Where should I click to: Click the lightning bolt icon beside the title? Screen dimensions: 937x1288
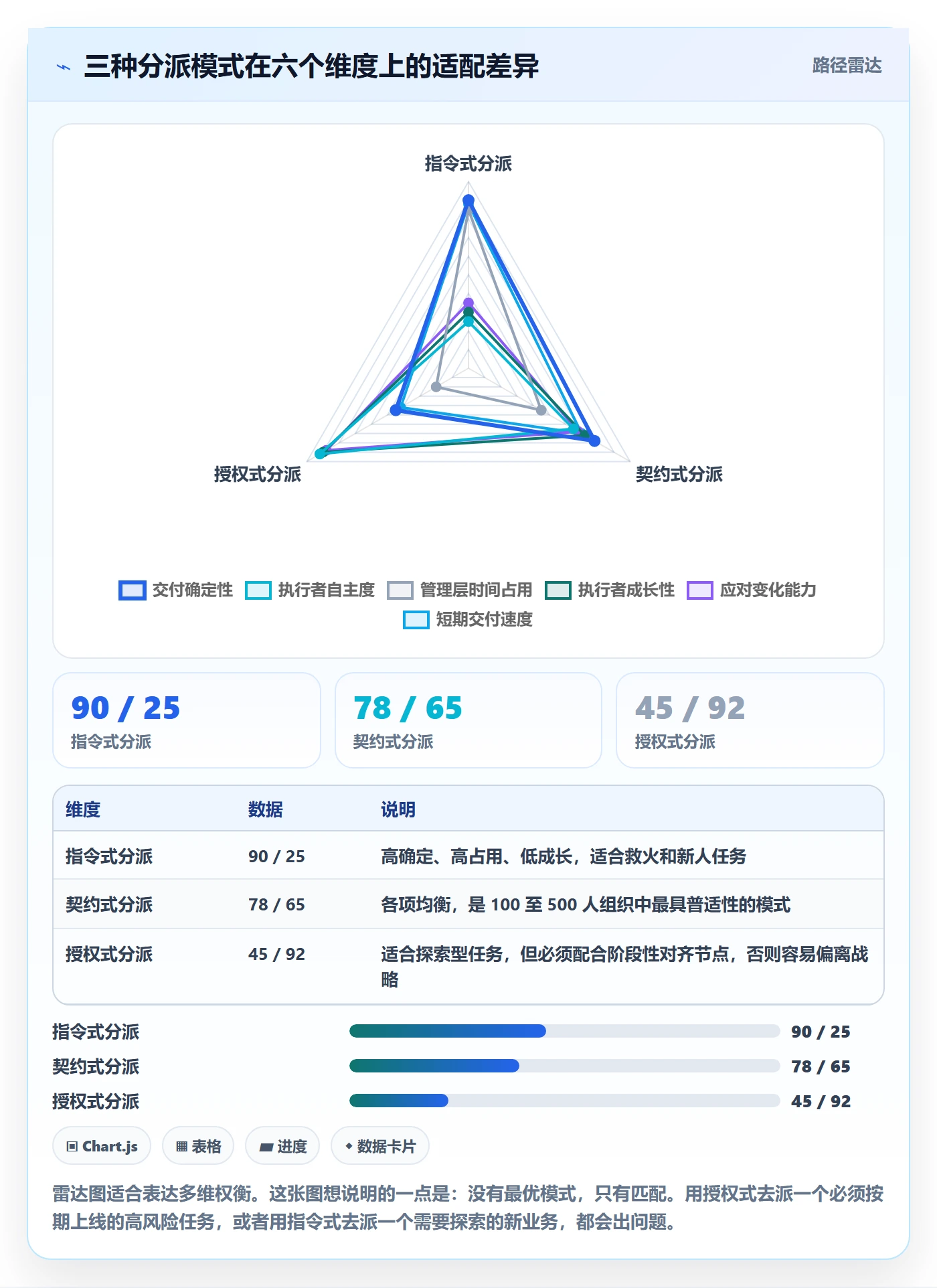click(64, 67)
